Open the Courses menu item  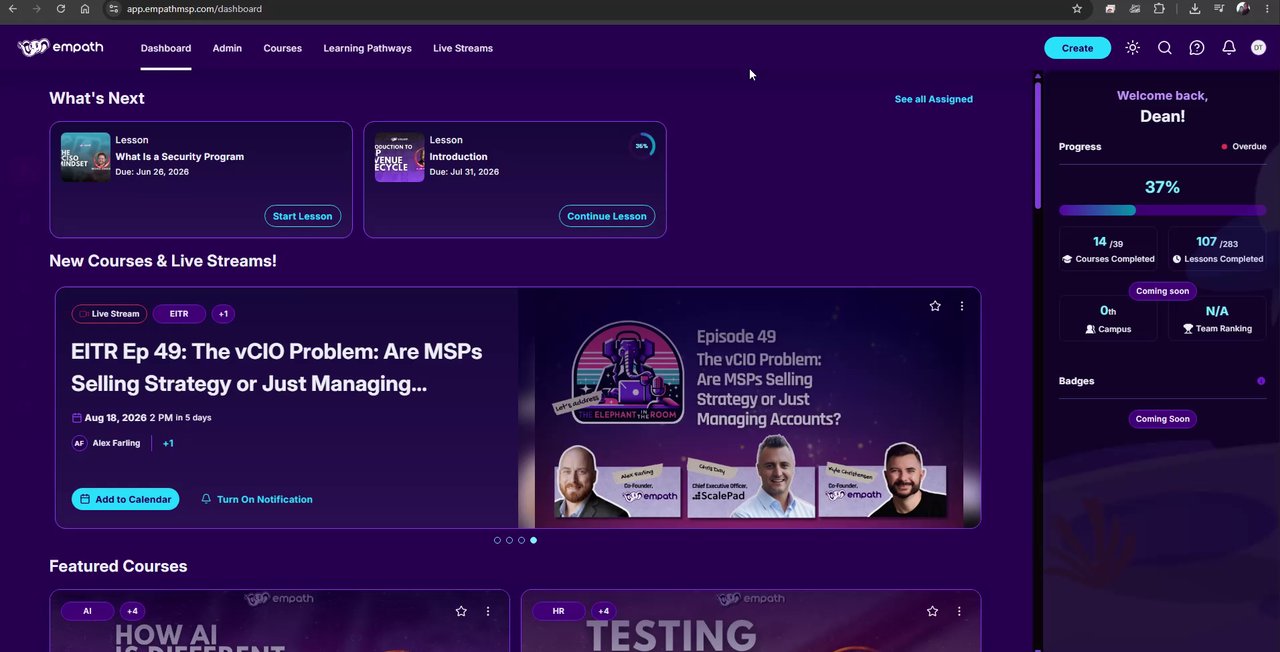[283, 48]
